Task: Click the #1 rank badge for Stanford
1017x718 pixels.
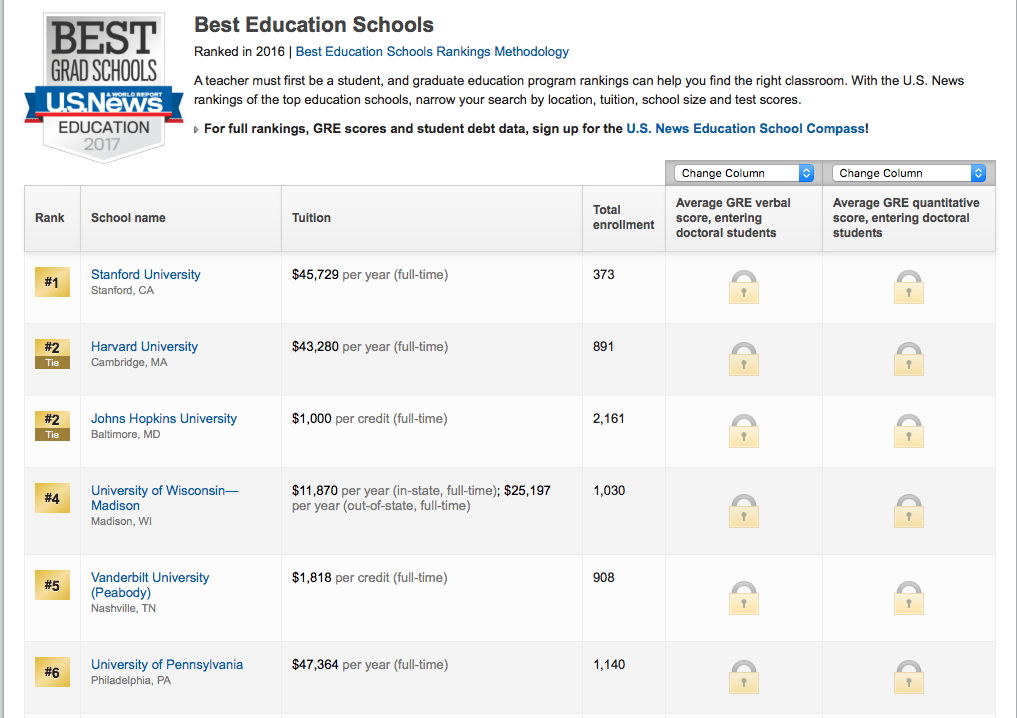Action: point(52,283)
